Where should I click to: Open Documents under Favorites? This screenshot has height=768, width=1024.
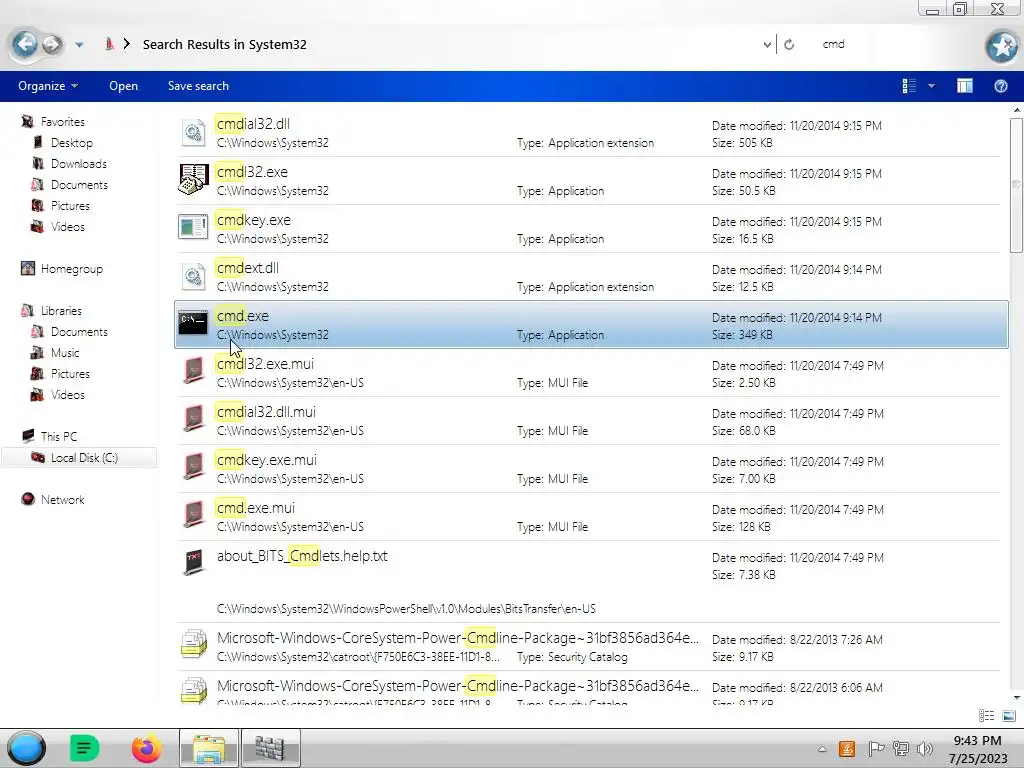point(79,184)
